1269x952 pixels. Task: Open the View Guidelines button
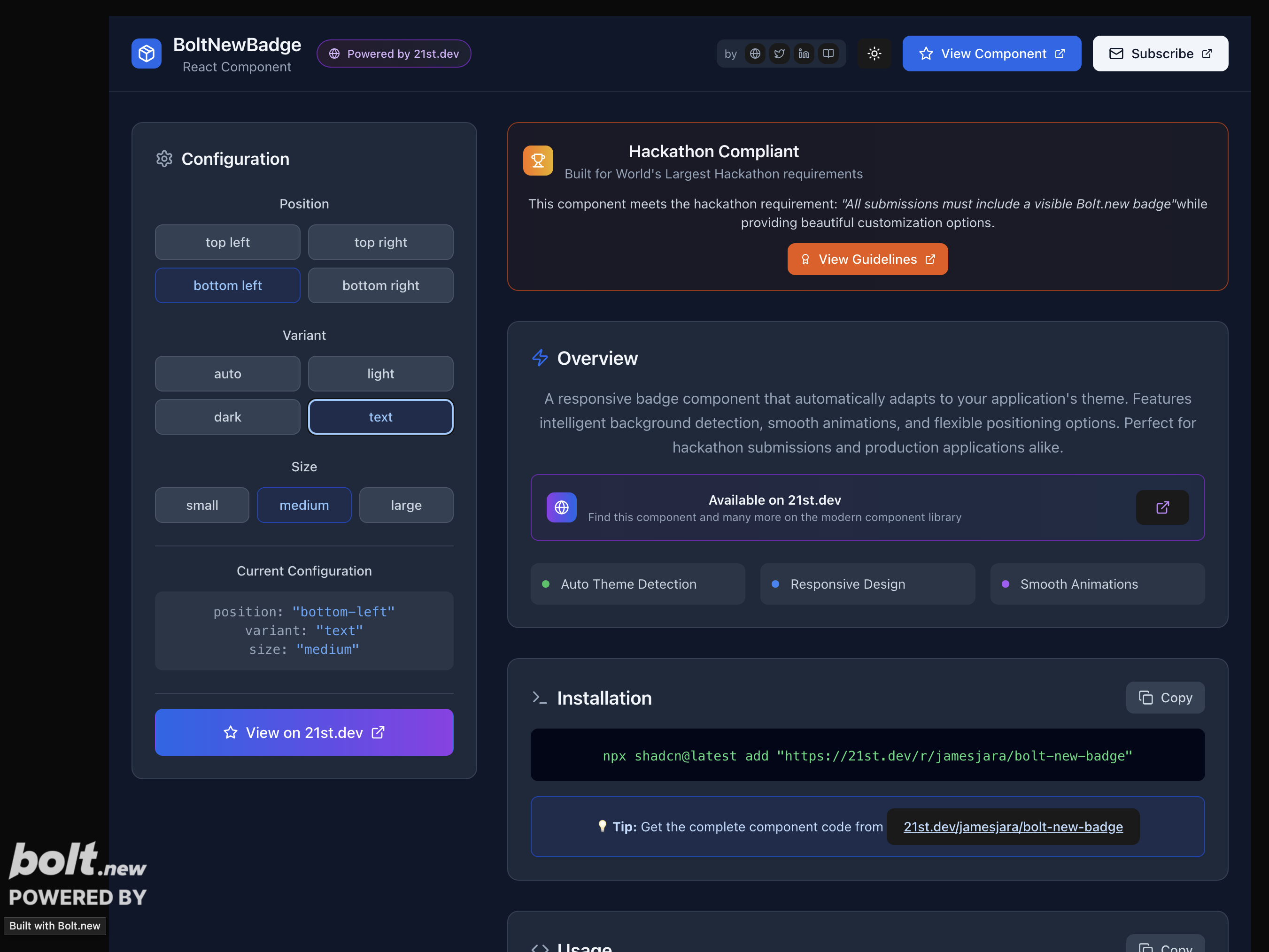pyautogui.click(x=867, y=259)
